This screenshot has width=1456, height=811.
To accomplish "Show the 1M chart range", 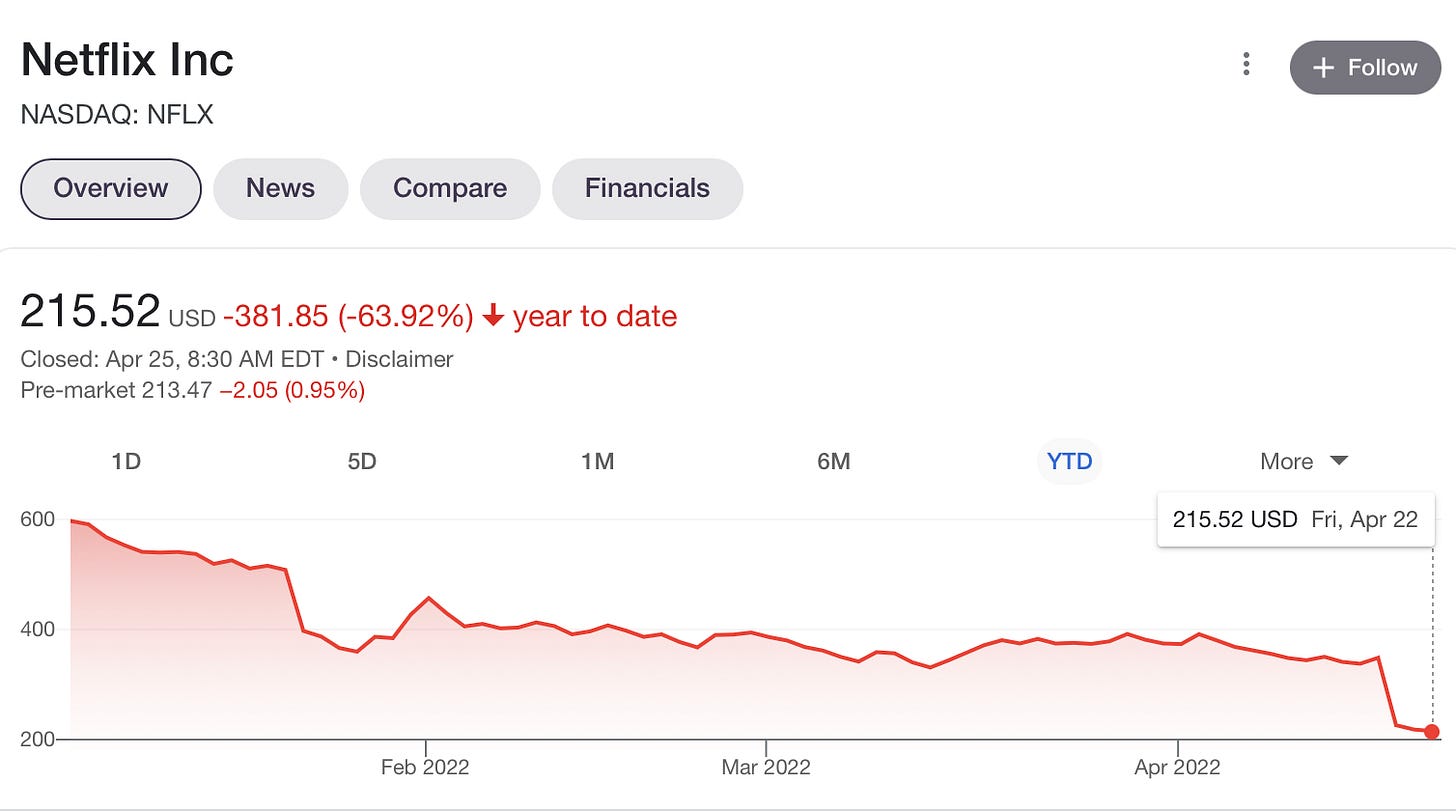I will coord(598,461).
